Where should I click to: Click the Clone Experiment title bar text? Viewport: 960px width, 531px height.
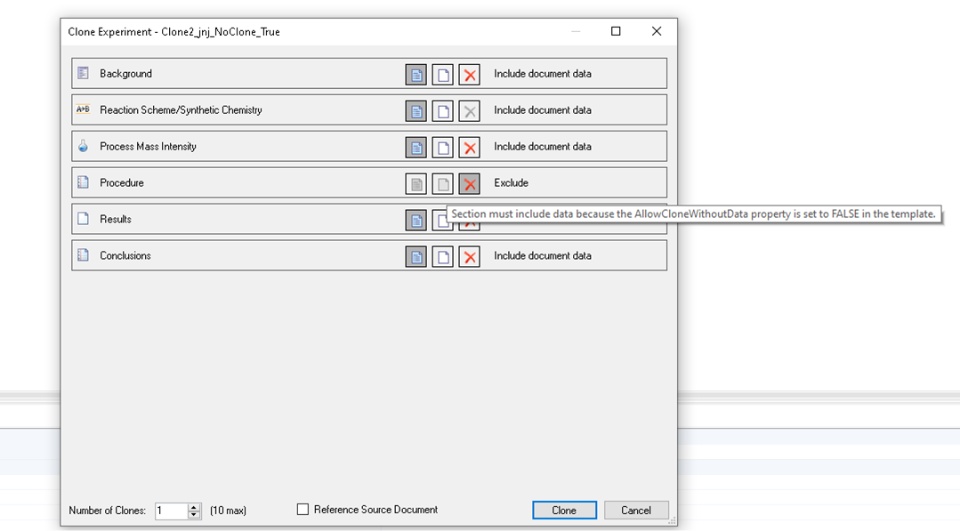(174, 32)
